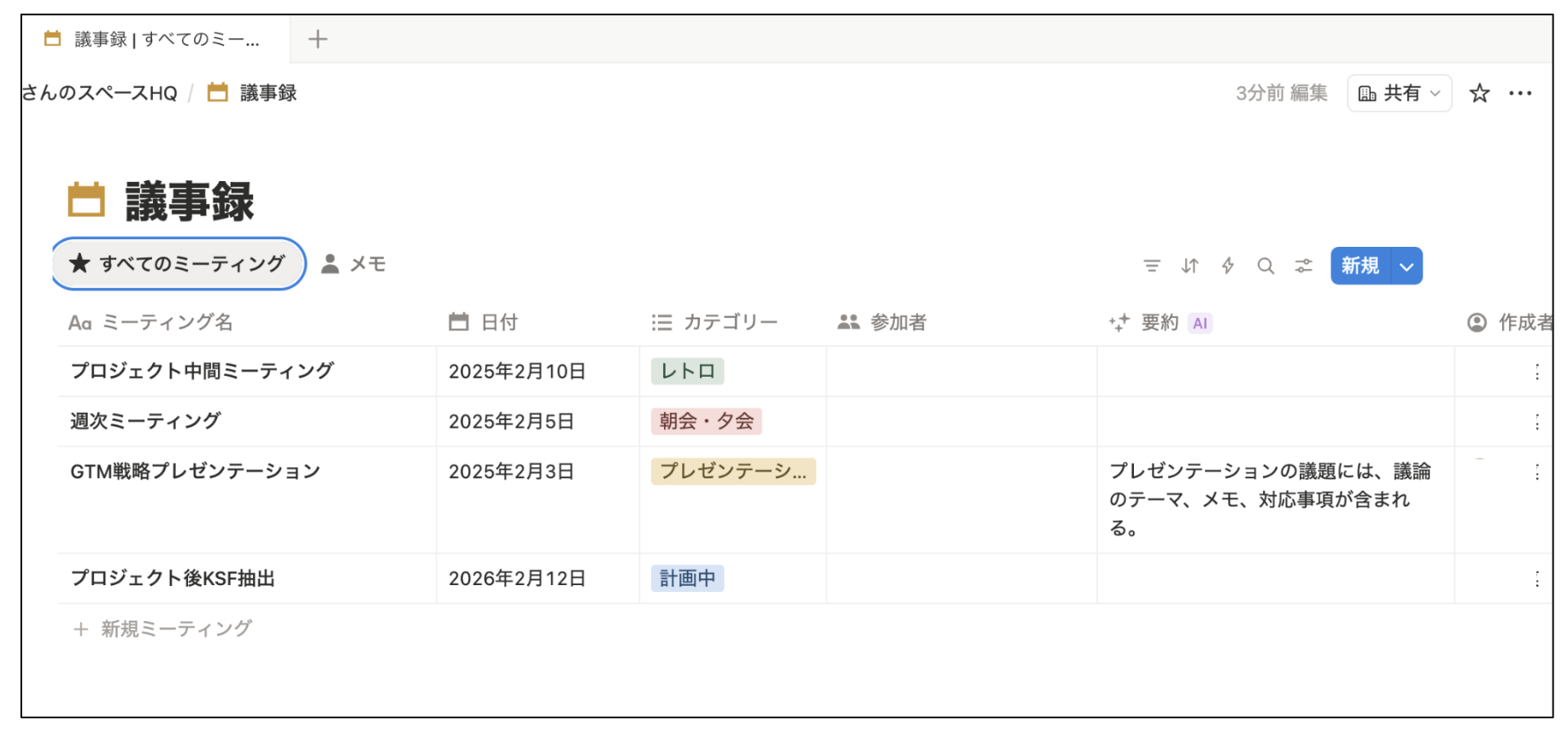Open the 共有 share dropdown

[1399, 93]
